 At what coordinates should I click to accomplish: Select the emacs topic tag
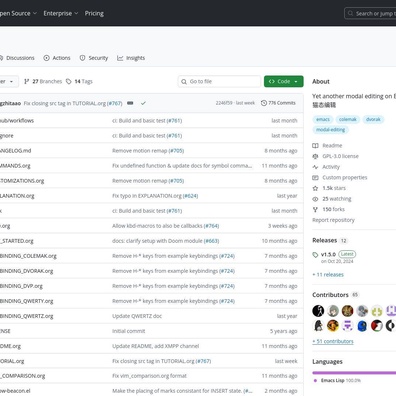[323, 119]
